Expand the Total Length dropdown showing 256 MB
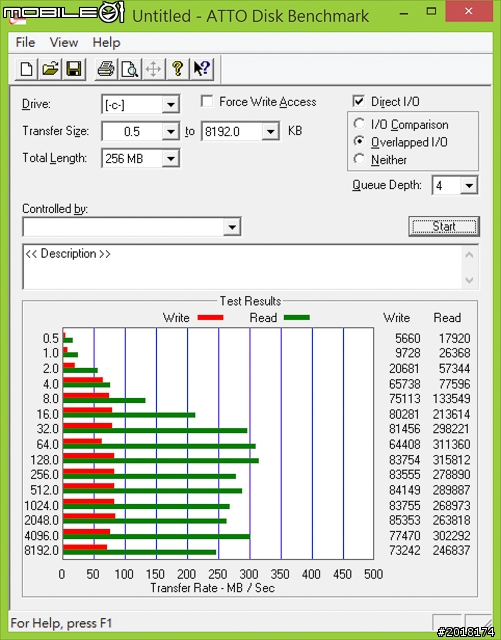This screenshot has height=640, width=501. tap(171, 158)
